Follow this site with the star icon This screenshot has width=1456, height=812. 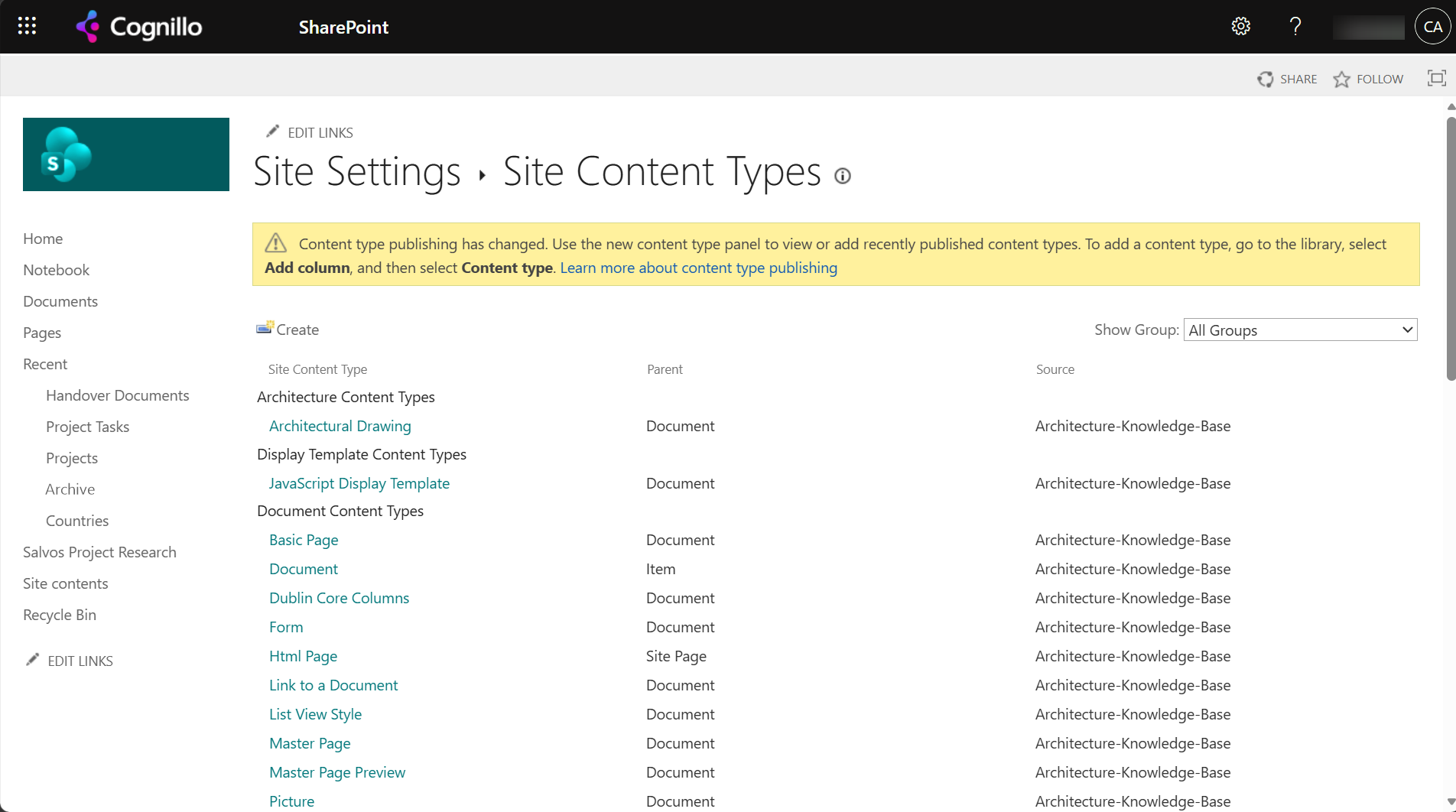pos(1341,79)
